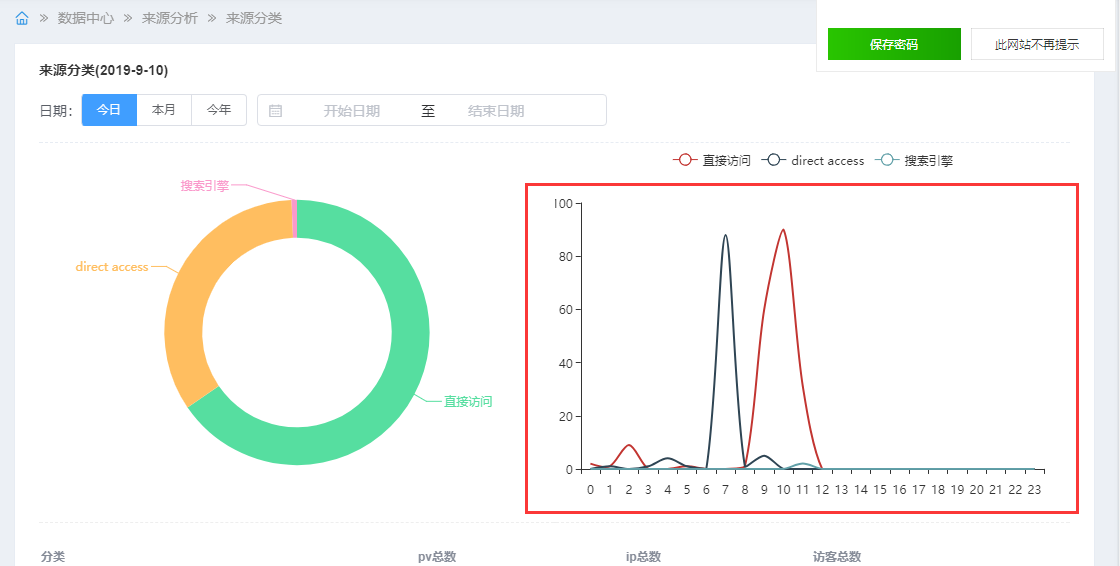
Task: Click the 搜索引擎 pie label
Action: pyautogui.click(x=205, y=186)
